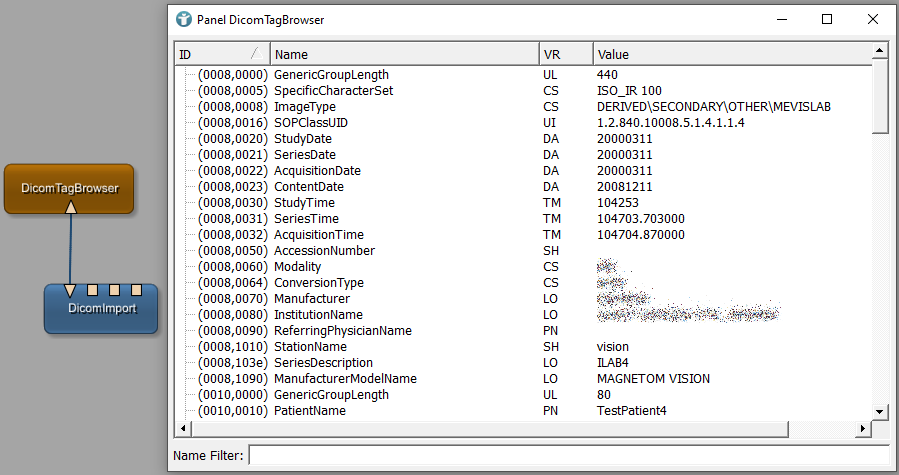The image size is (899, 475).
Task: Click the panel window title icon
Action: (x=184, y=19)
